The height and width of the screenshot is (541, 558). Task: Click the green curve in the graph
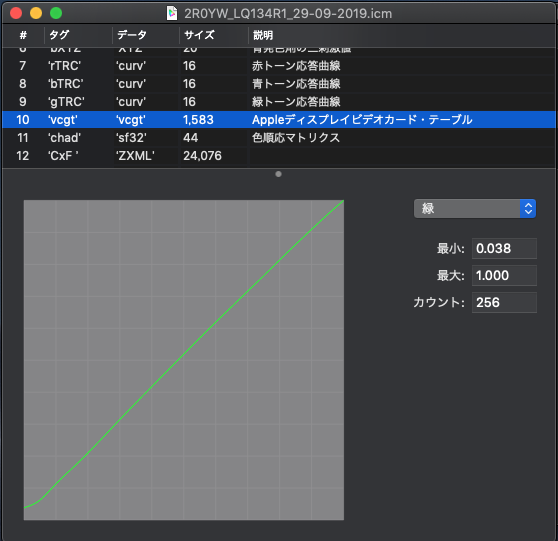[x=184, y=354]
